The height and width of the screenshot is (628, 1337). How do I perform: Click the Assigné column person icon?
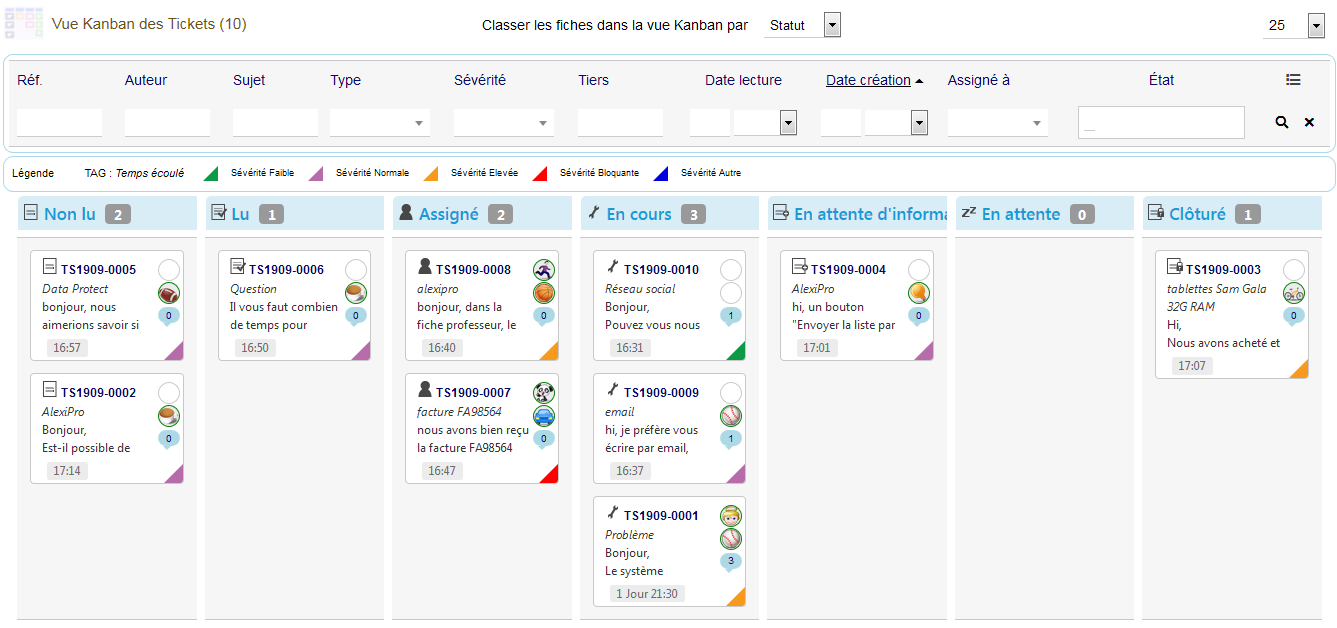click(x=406, y=213)
